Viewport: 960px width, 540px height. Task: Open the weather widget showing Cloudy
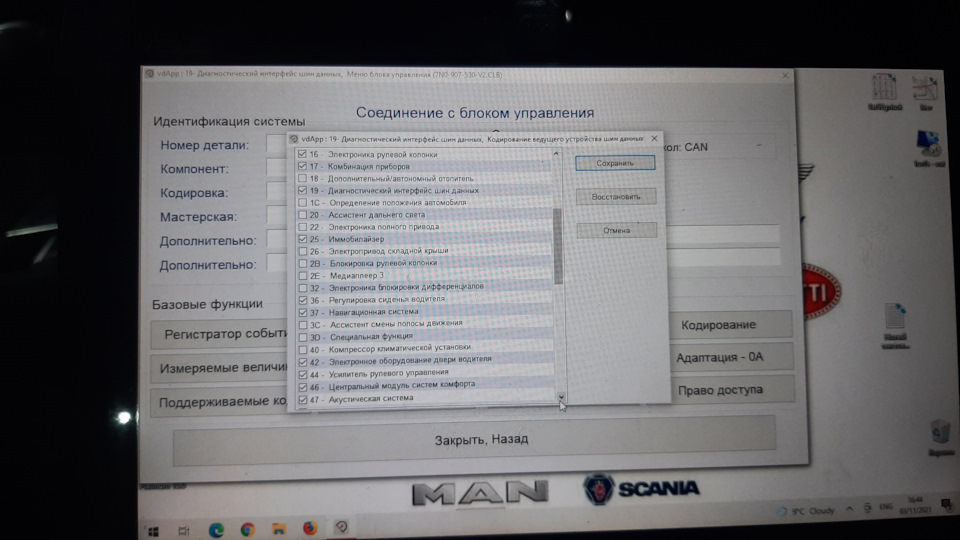click(x=805, y=510)
